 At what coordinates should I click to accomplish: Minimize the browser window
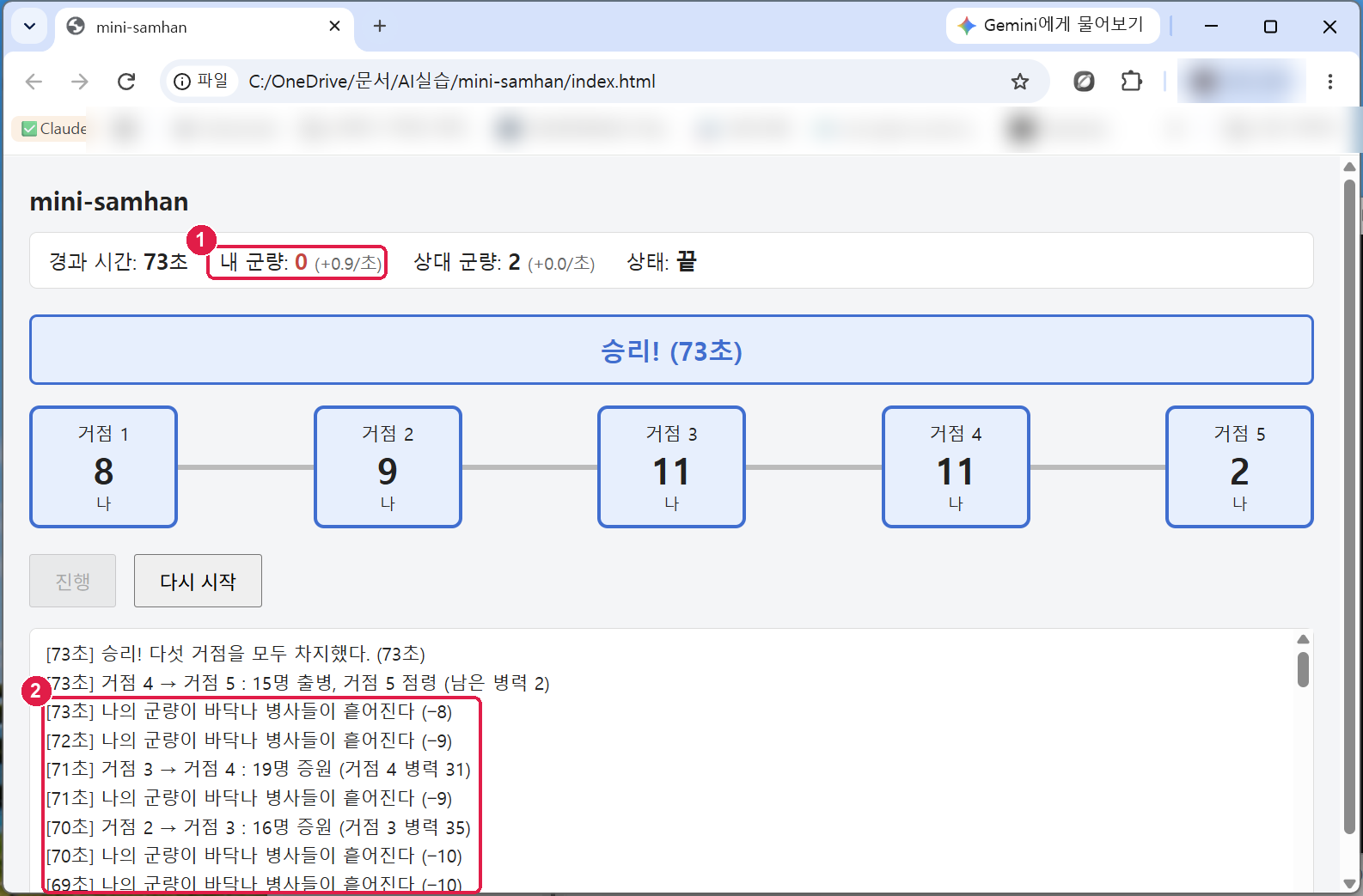pyautogui.click(x=1211, y=27)
